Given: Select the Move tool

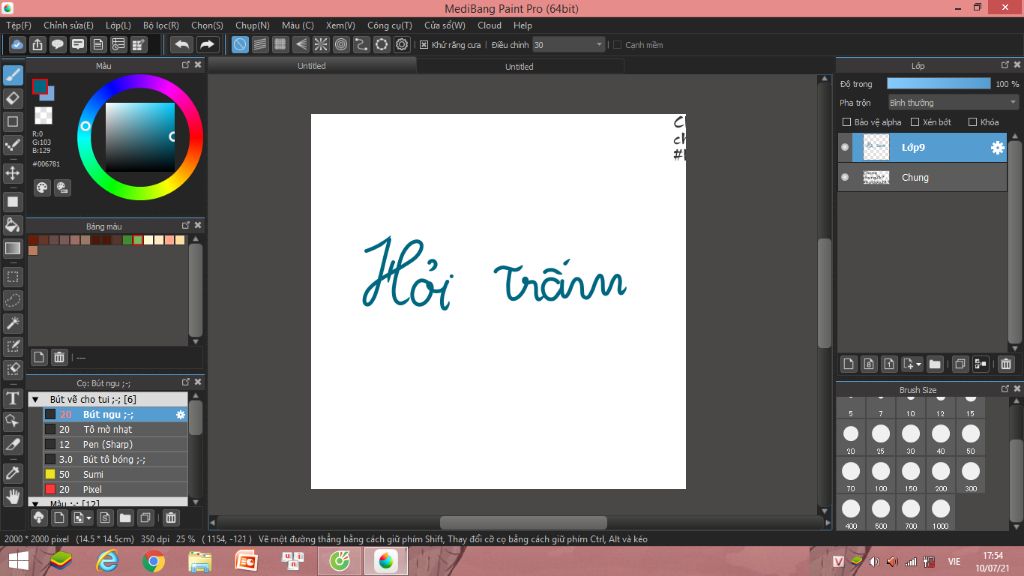Looking at the screenshot, I should click(13, 174).
